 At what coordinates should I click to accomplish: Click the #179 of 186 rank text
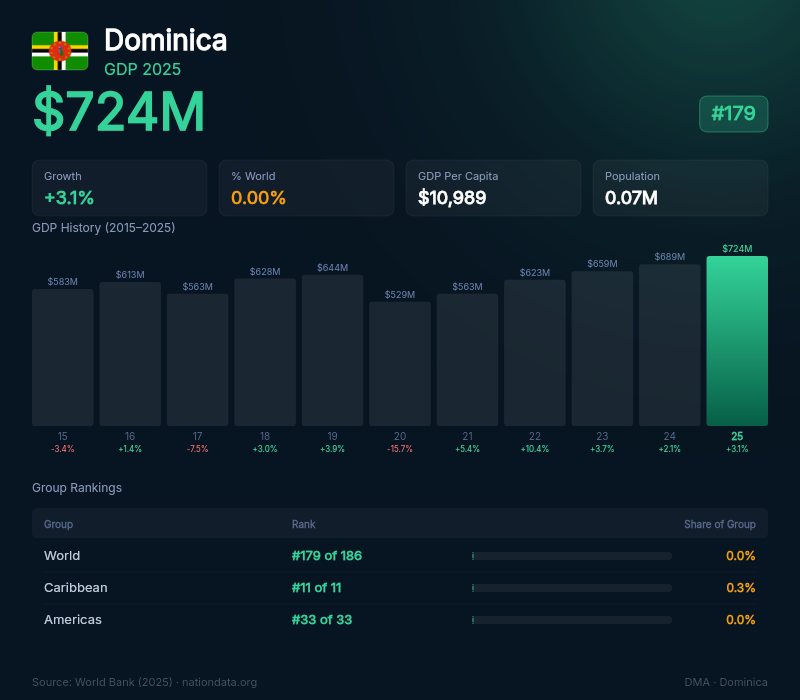point(327,556)
